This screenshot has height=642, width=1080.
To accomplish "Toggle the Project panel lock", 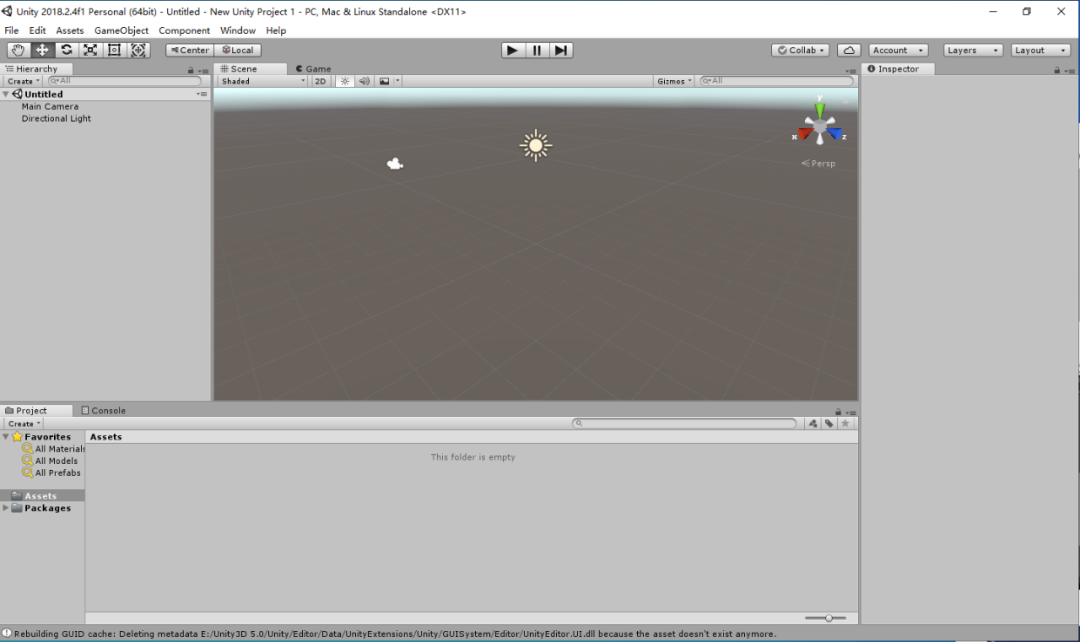I will click(x=838, y=412).
